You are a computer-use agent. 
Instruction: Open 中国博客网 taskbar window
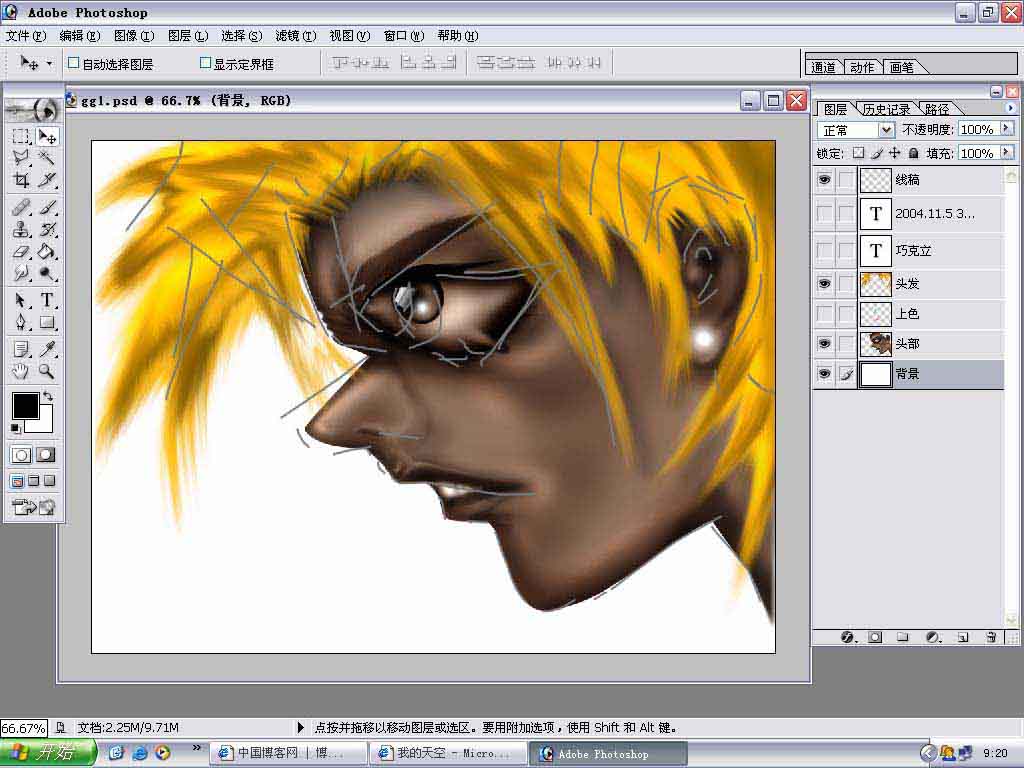[287, 753]
